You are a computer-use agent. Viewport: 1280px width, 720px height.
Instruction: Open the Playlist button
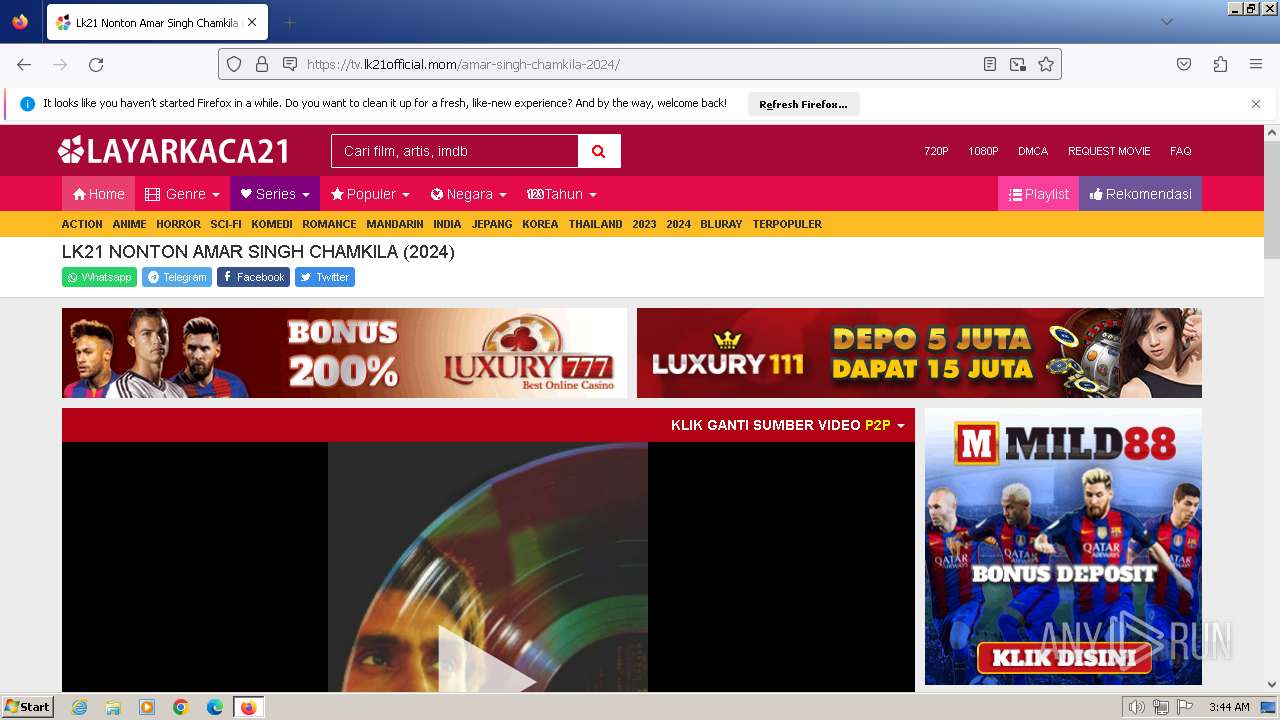pyautogui.click(x=1038, y=194)
